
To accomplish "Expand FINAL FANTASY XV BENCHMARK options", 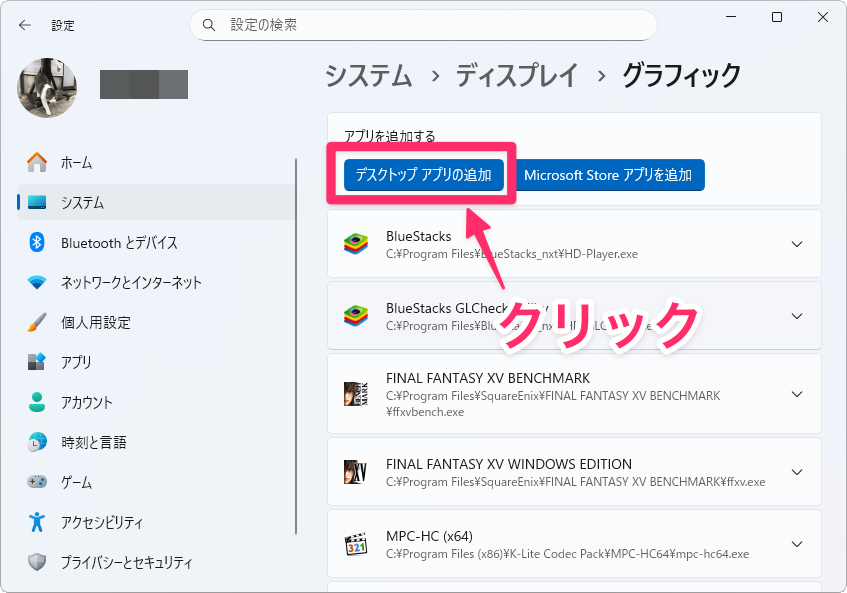I will pos(797,394).
